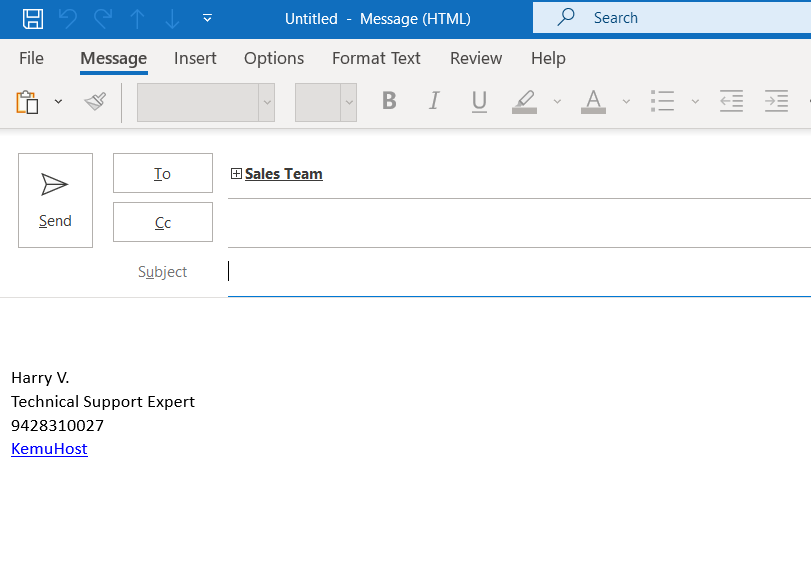This screenshot has height=567, width=811.
Task: Click the phone number 9428310027
Action: pyautogui.click(x=57, y=426)
